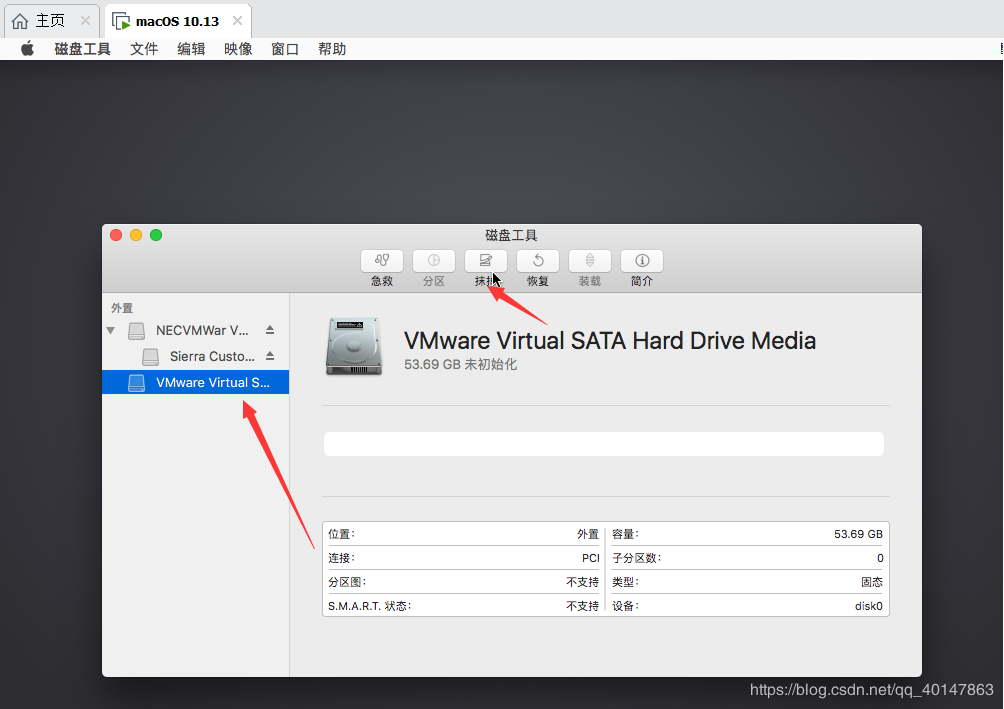The height and width of the screenshot is (709, 1004).
Task: Open the 文件 menu
Action: 144,49
